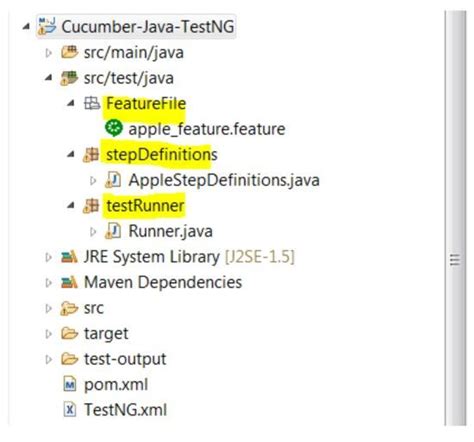The image size is (474, 442).
Task: Select the Runner.java file
Action: click(x=170, y=231)
